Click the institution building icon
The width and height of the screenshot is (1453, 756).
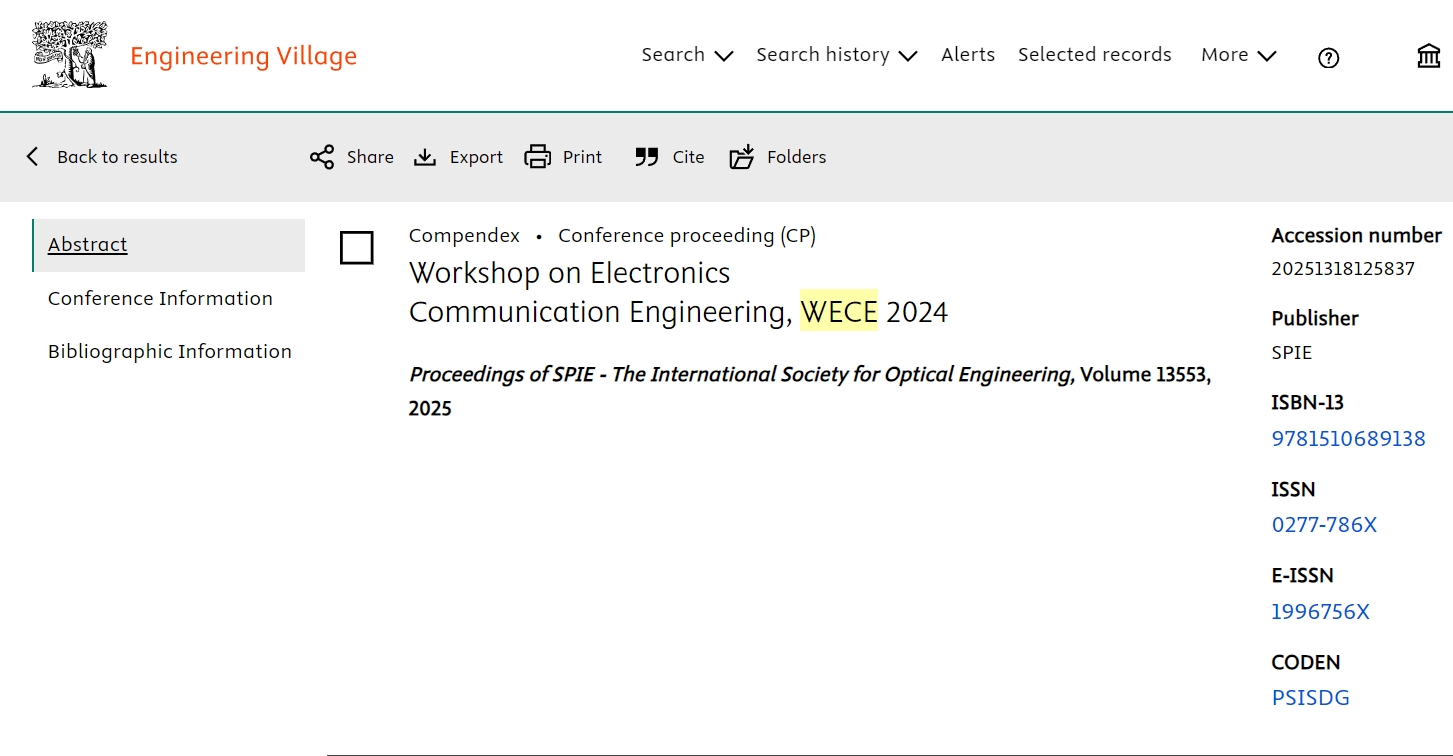tap(1429, 56)
